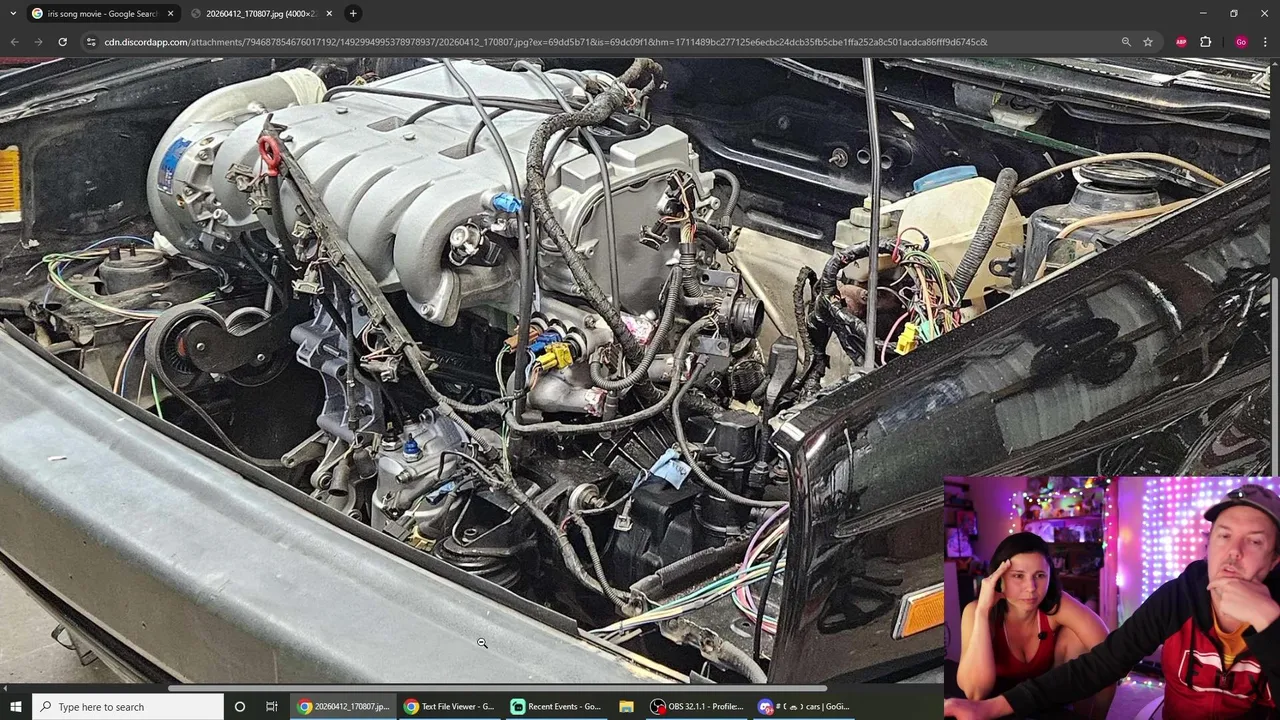
Task: Open the Chrome three-dot menu
Action: [x=1265, y=42]
